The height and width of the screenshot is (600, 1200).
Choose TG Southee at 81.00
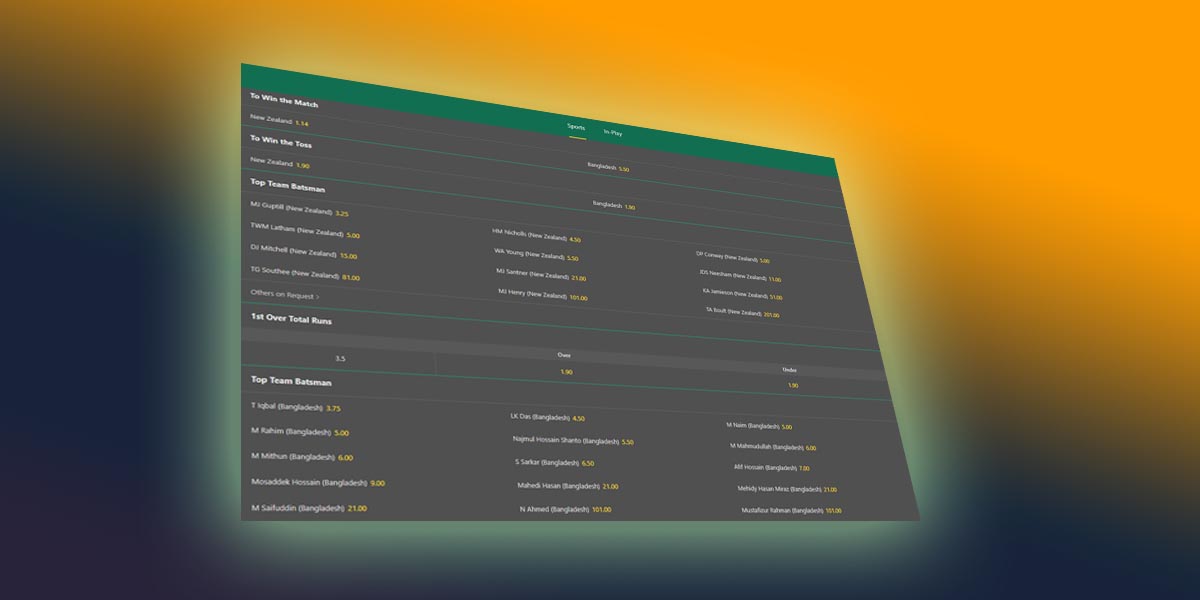tap(304, 274)
